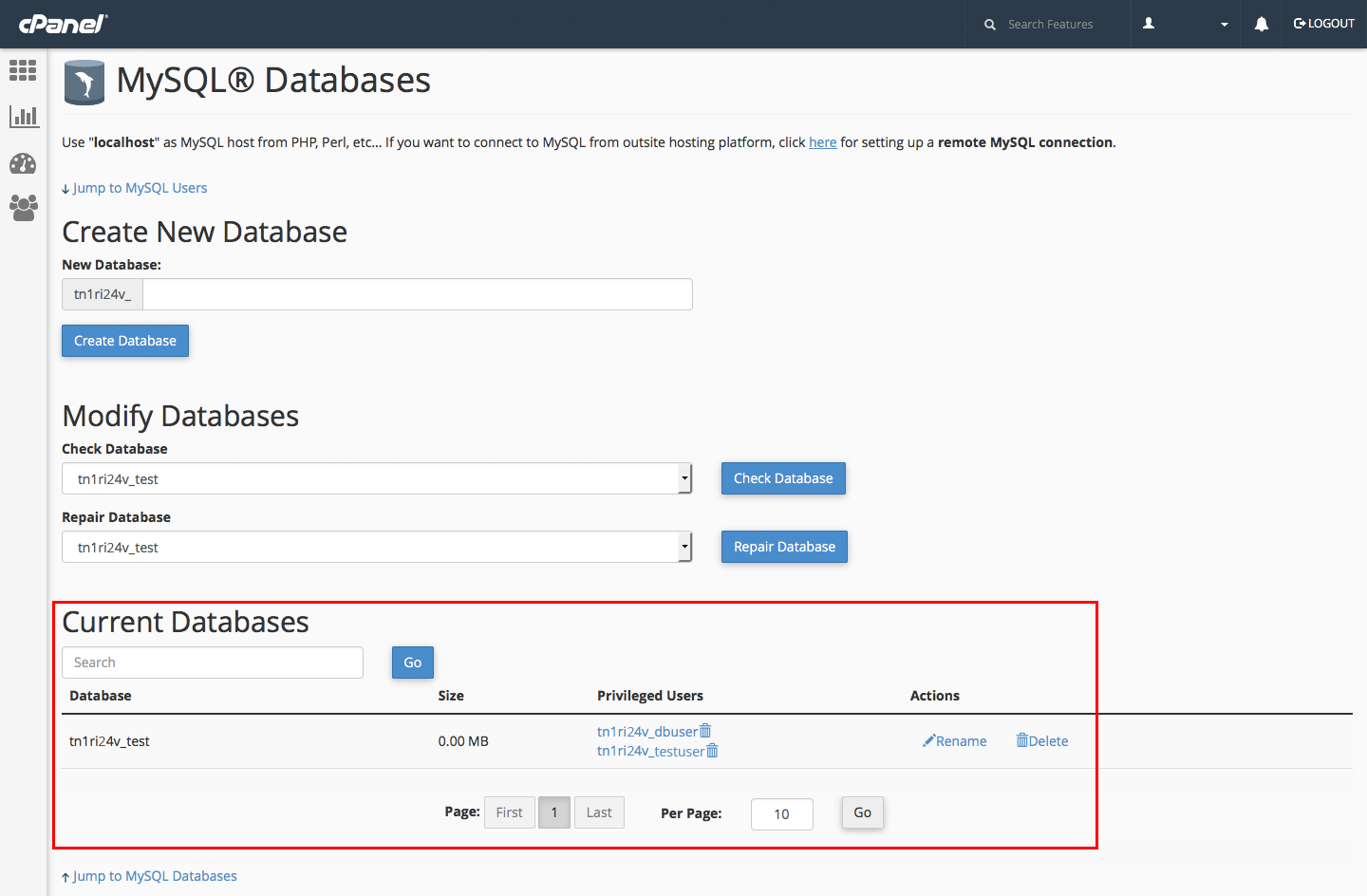Click the Create Database button
This screenshot has width=1367, height=896.
[125, 341]
